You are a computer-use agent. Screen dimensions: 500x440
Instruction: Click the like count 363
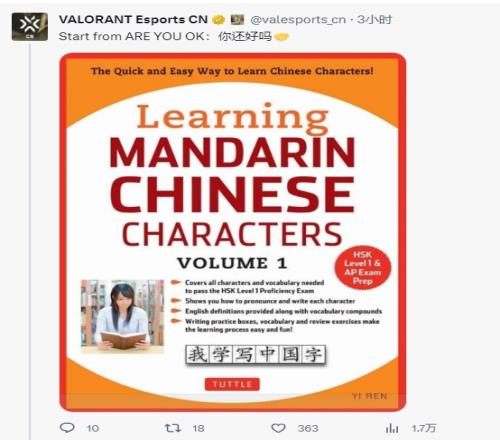(308, 428)
